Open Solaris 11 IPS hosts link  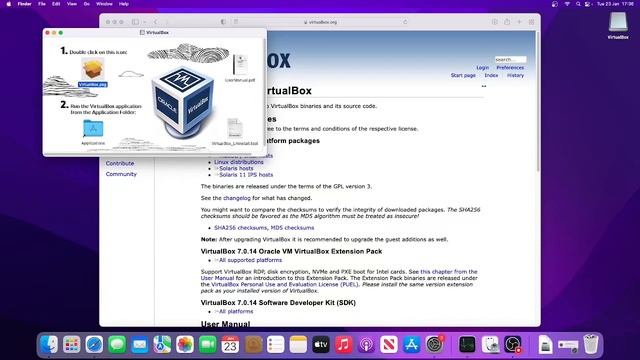[246, 175]
